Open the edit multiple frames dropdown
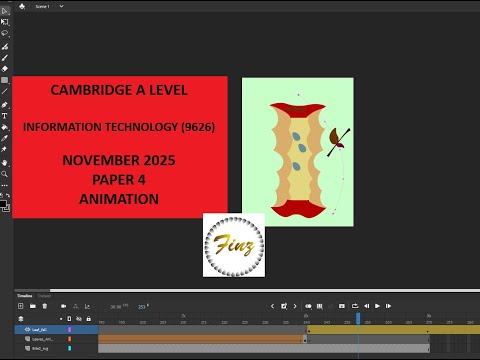The image size is (480, 360). coord(320,306)
